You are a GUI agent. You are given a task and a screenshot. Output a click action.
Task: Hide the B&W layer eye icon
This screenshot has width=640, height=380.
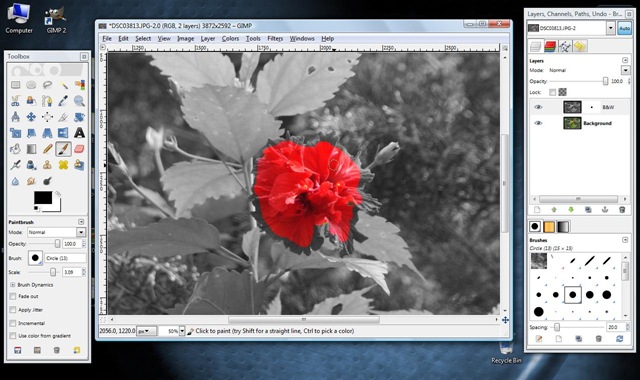[538, 107]
